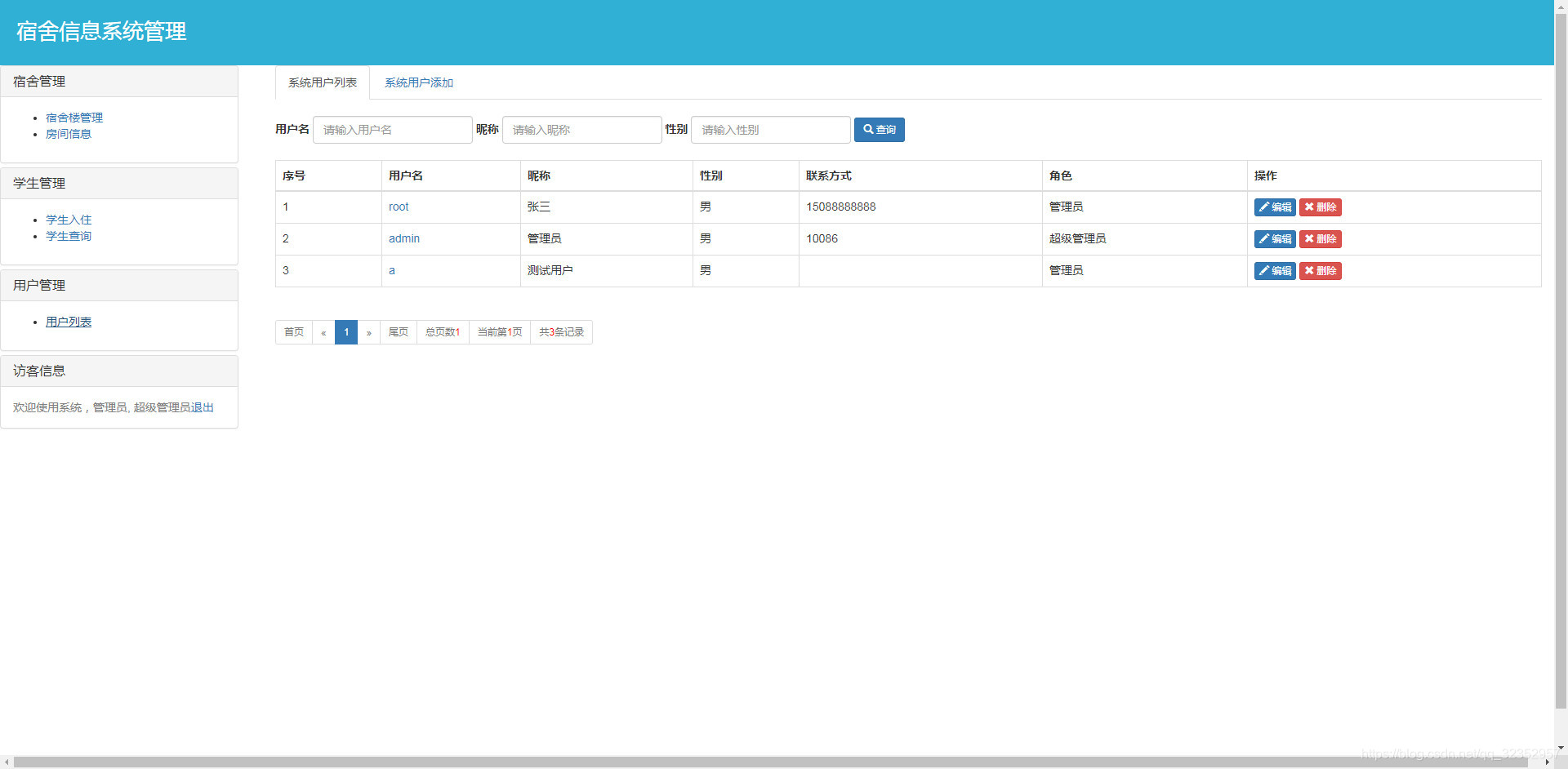Image resolution: width=1568 pixels, height=769 pixels.
Task: Click the vertical scrollbar down arrow
Action: 1561,748
